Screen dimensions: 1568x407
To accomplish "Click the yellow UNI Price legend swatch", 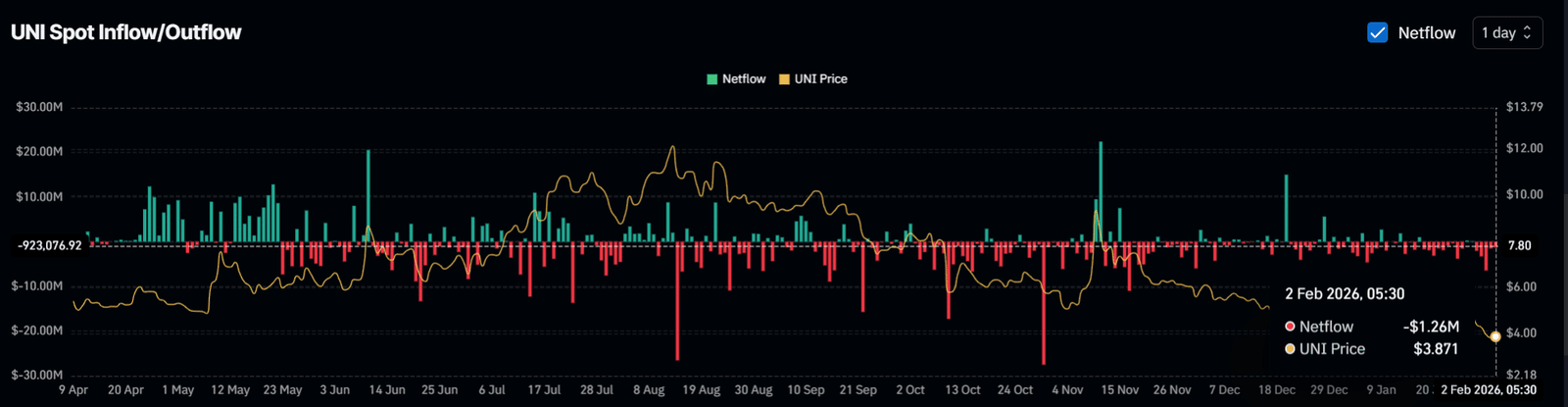I will click(784, 79).
